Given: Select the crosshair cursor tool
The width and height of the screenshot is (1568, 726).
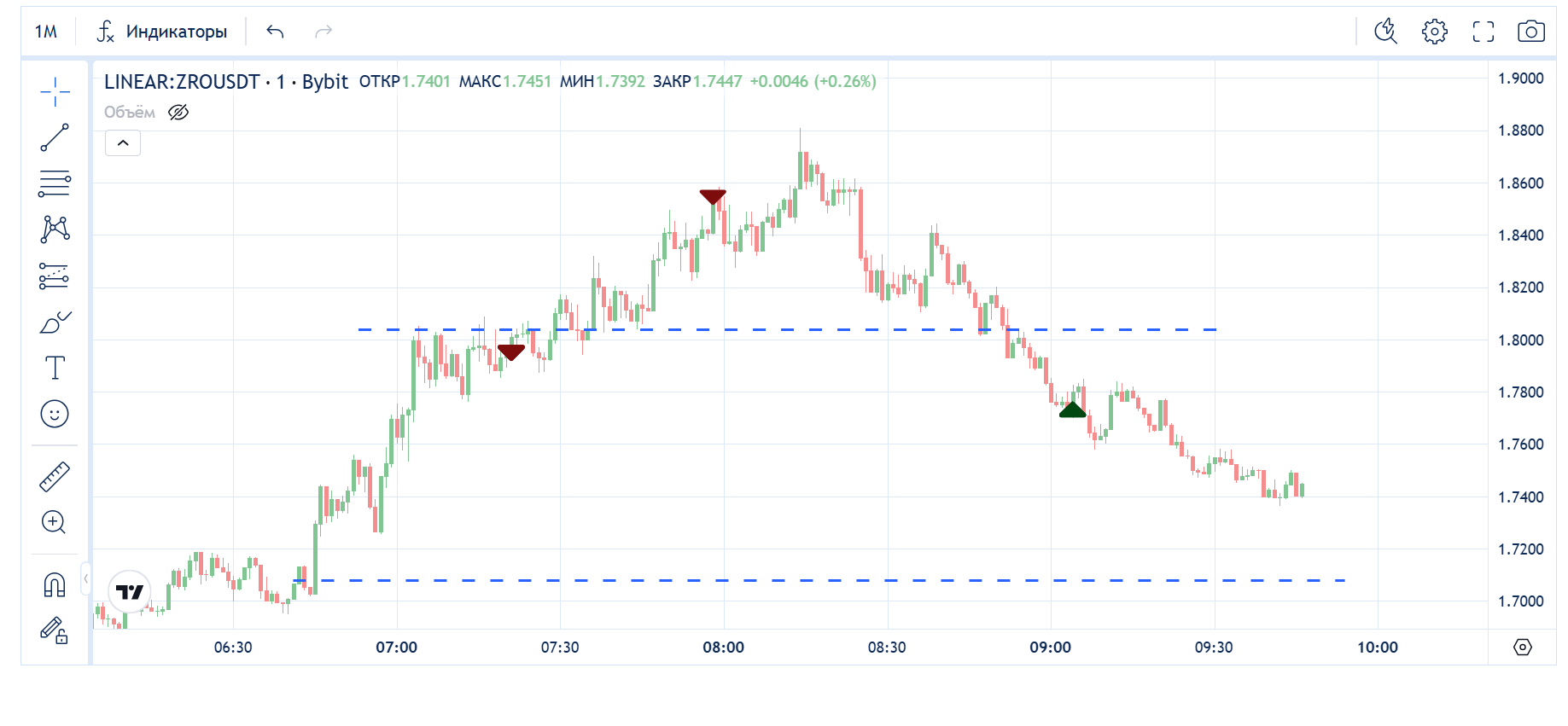Looking at the screenshot, I should tap(55, 92).
